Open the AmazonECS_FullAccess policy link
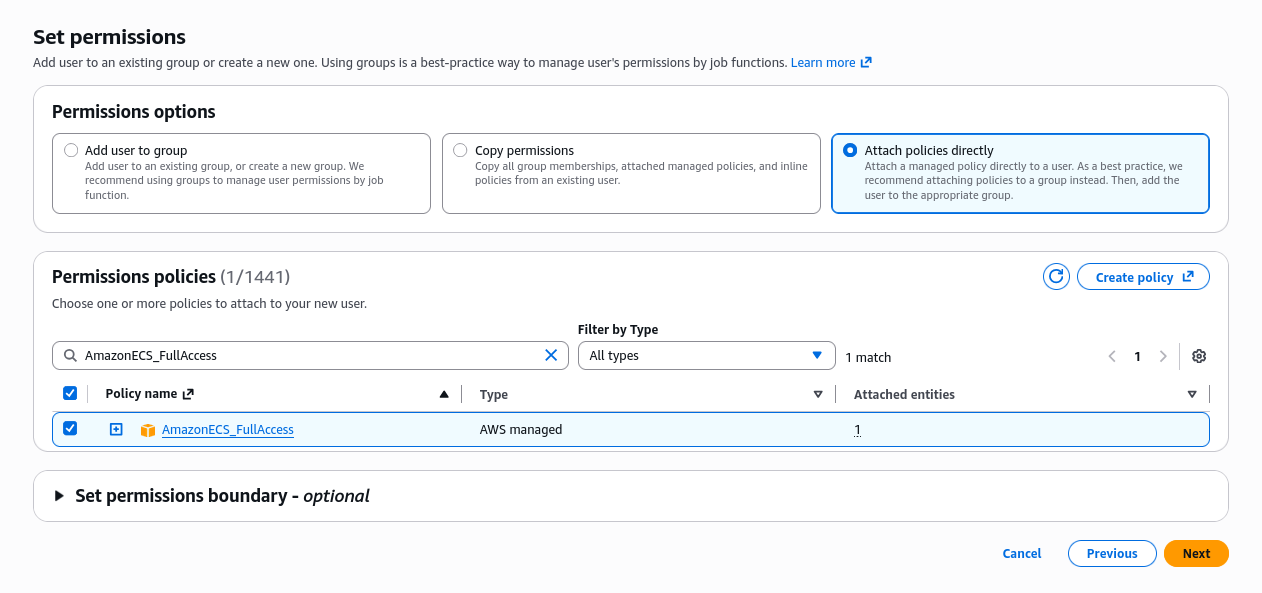1262x593 pixels. pyautogui.click(x=228, y=429)
